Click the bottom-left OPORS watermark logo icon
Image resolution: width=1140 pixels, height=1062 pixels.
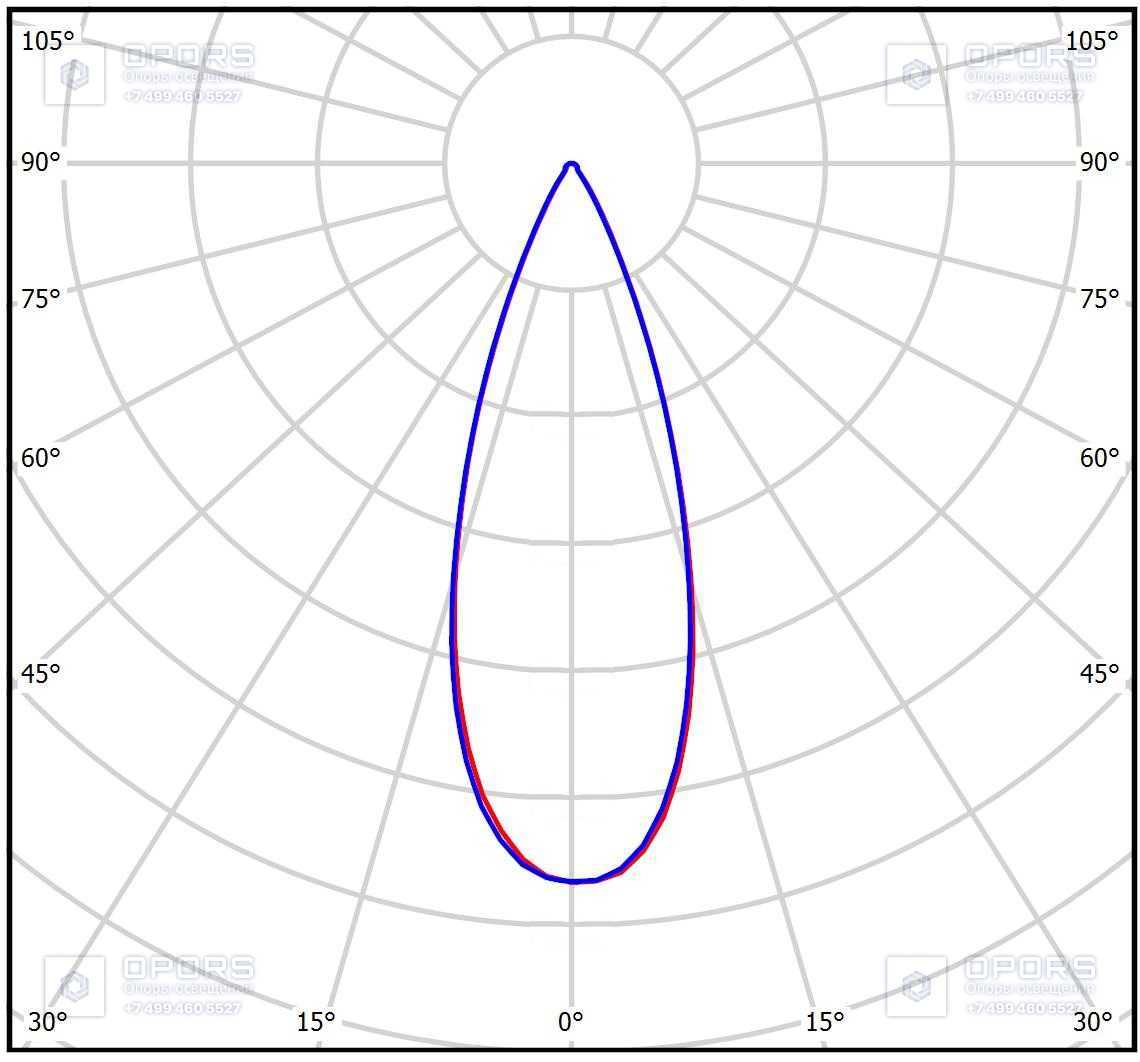[x=75, y=986]
